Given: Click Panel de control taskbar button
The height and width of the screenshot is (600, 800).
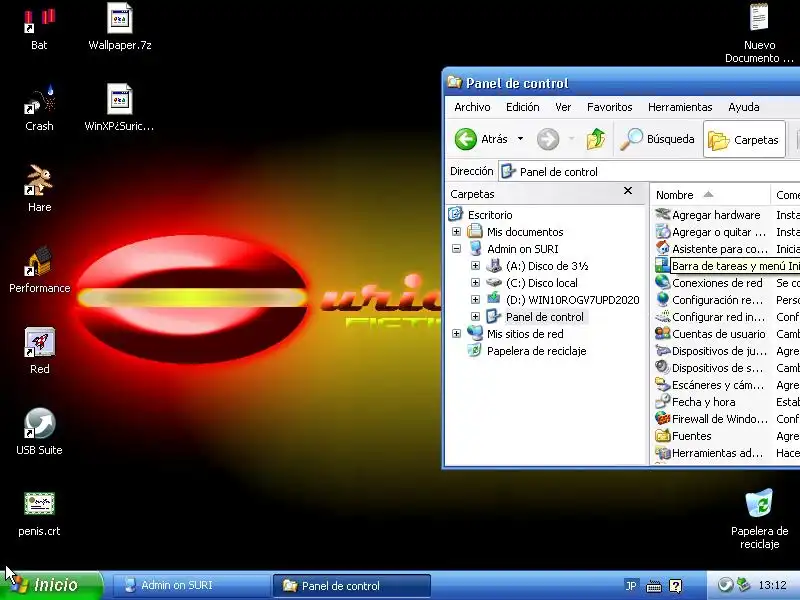Looking at the screenshot, I should 352,585.
